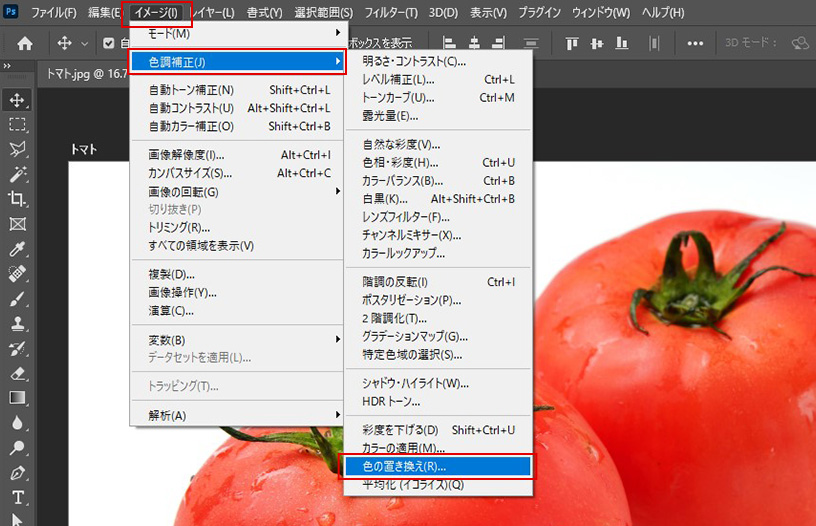Choose 自動トーン補正(N) entry
The width and height of the screenshot is (816, 526).
coord(237,90)
